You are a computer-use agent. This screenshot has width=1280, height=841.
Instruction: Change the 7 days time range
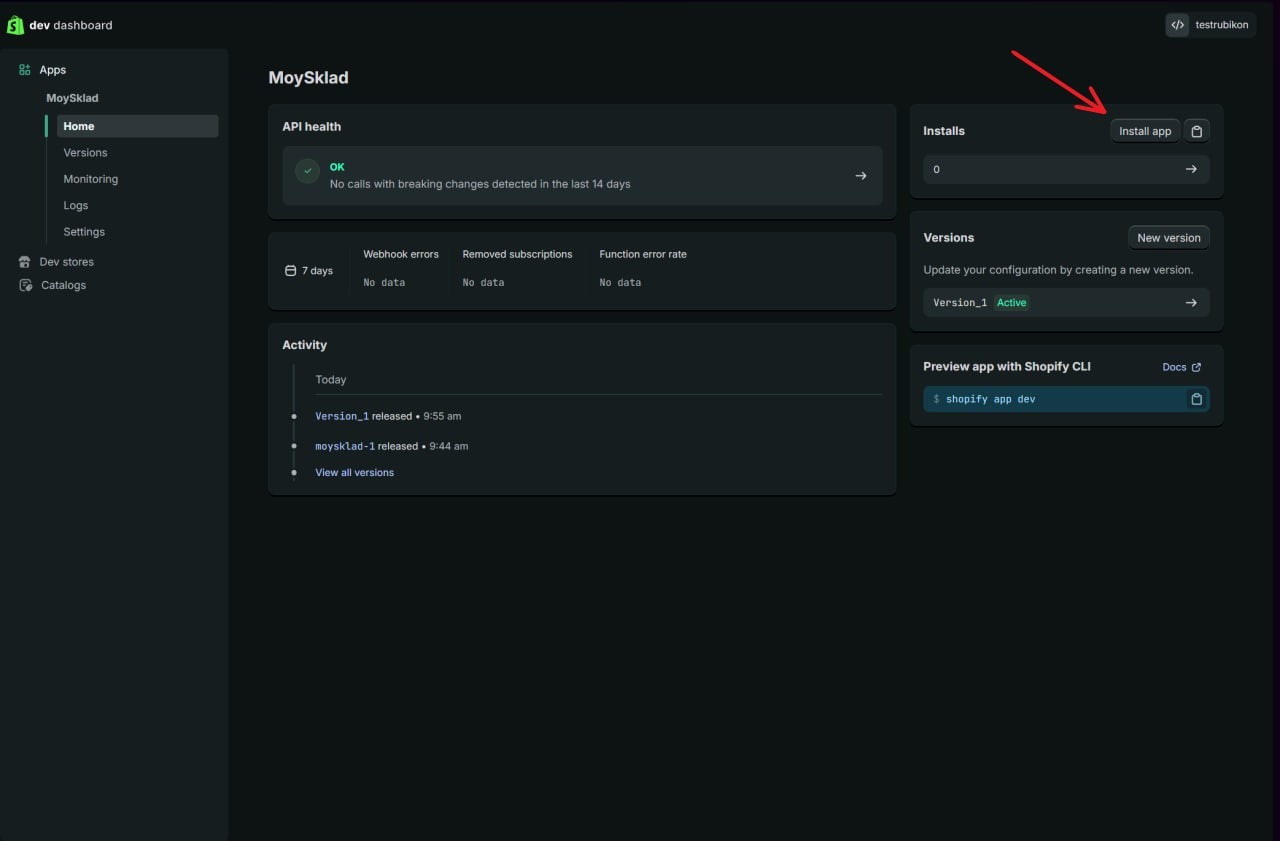[309, 271]
